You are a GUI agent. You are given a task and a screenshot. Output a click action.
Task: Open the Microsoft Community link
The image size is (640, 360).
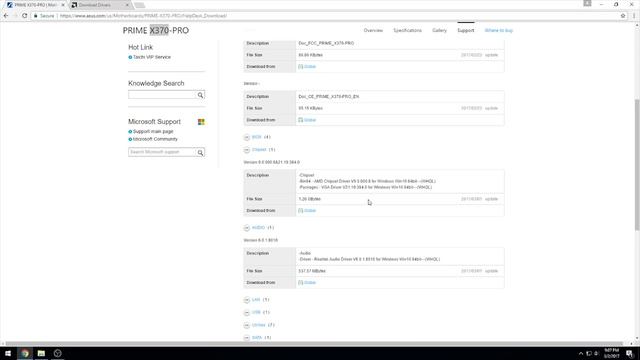(155, 139)
